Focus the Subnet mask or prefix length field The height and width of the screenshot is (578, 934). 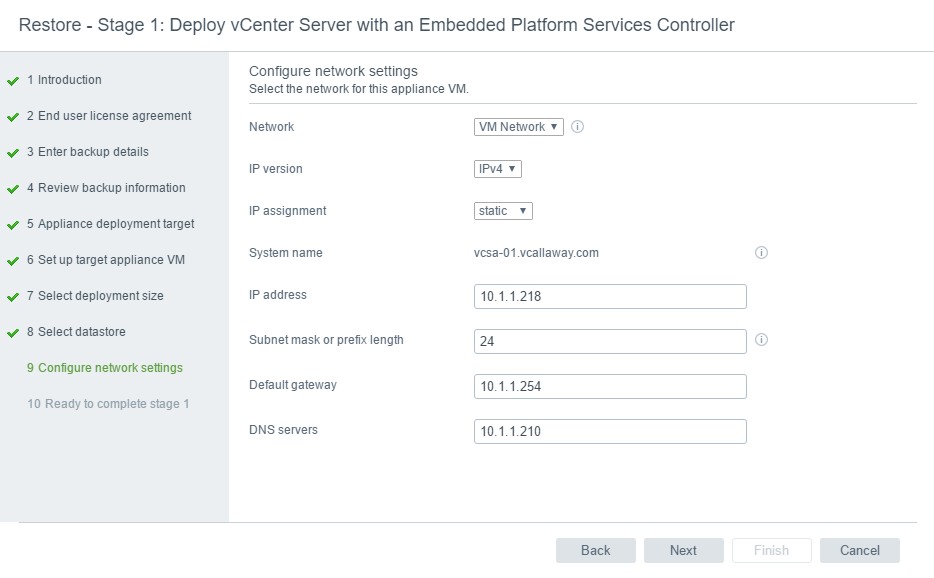610,341
